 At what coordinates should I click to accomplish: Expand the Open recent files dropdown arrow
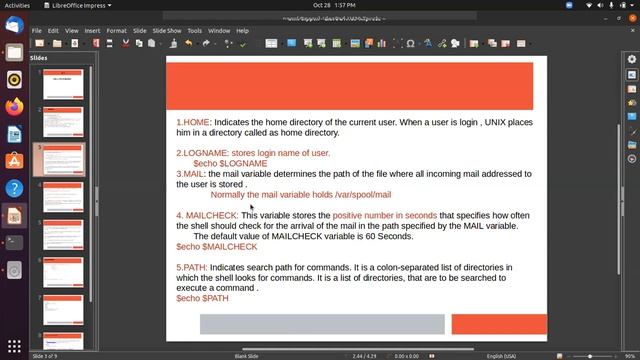65,44
